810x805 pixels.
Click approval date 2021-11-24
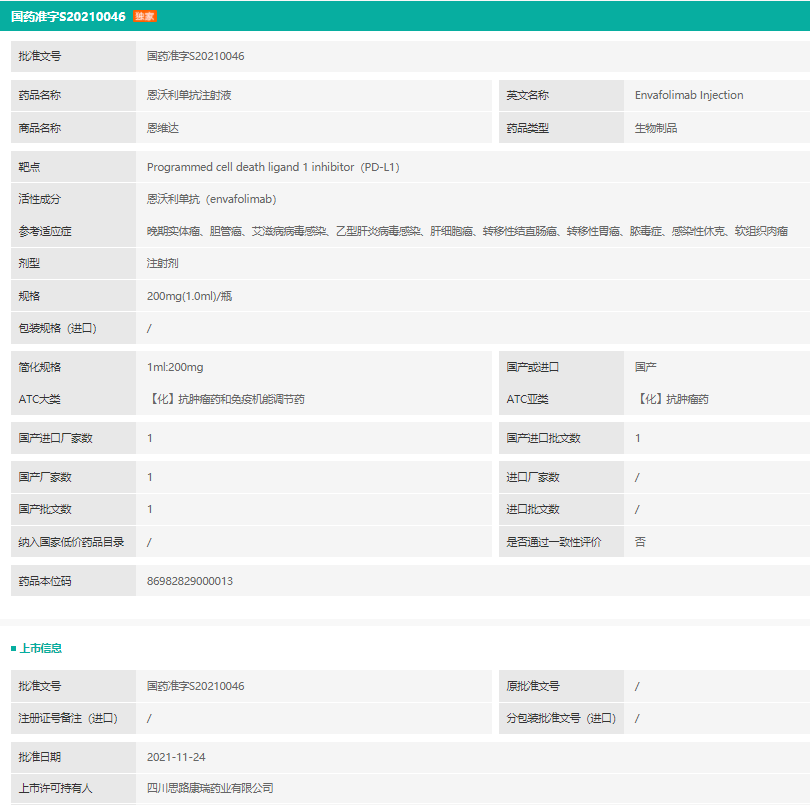tap(176, 757)
